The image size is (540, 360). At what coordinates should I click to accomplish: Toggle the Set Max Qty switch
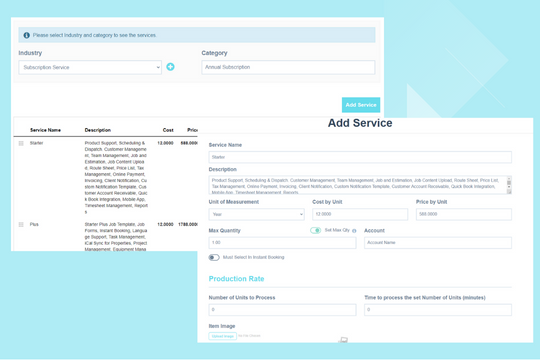coord(315,230)
